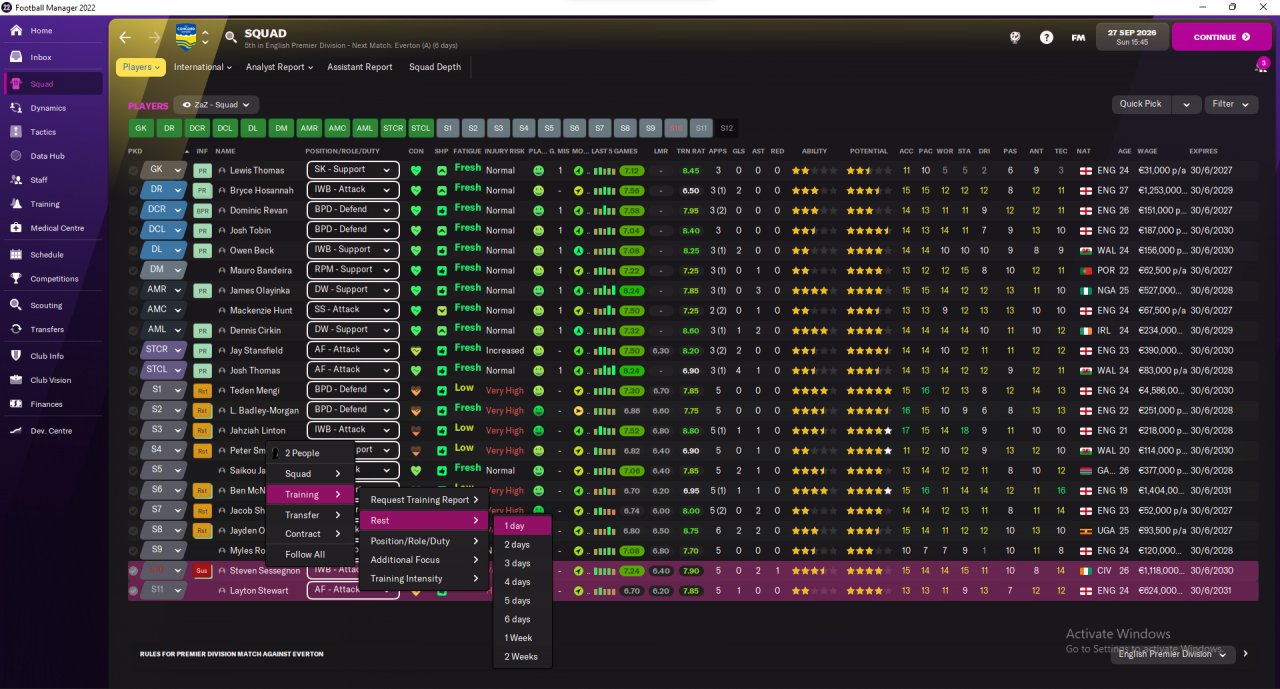Screen dimensions: 1280x689
Task: Toggle selection circle for Josh Tobin row
Action: point(134,230)
